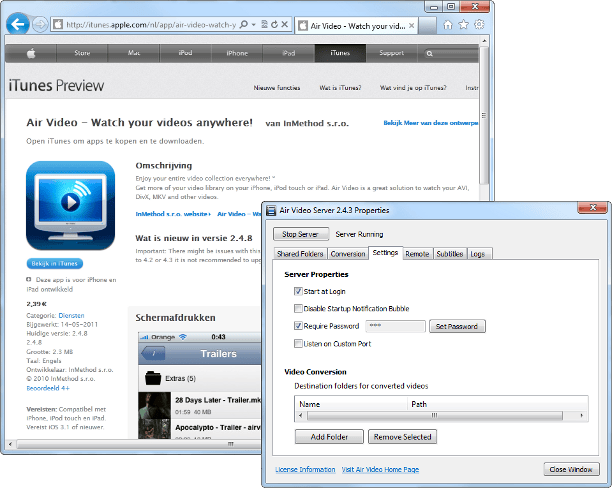
Task: Open the Store menu on Apple navigation
Action: click(x=82, y=53)
